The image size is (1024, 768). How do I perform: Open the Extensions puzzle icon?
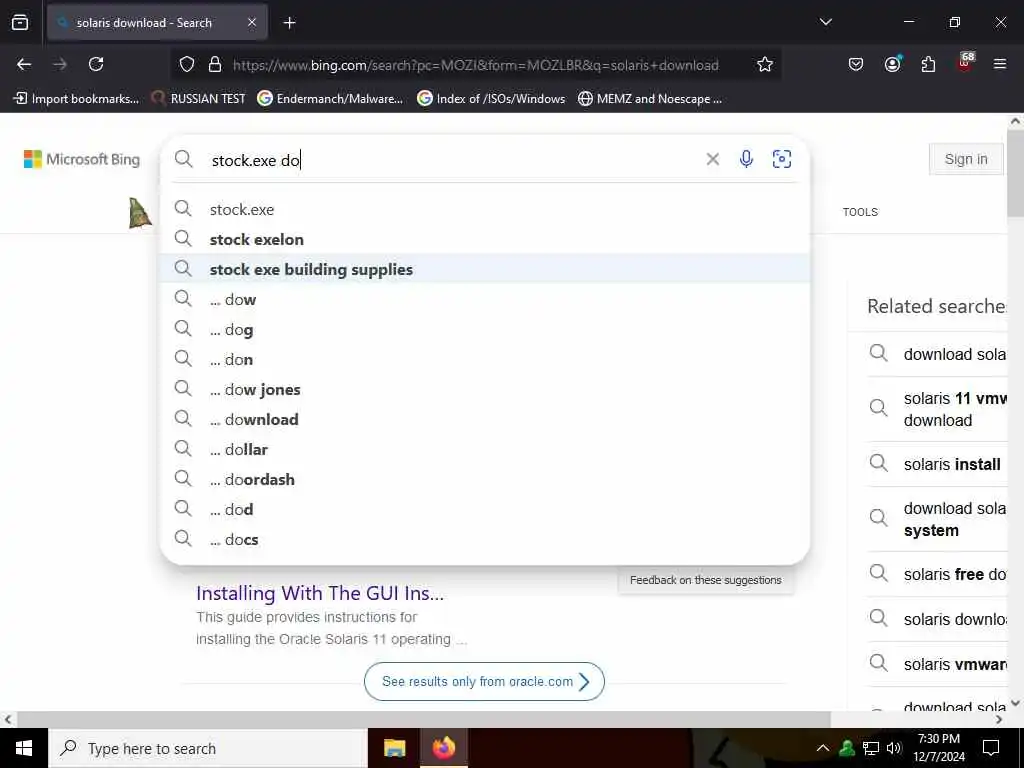928,64
